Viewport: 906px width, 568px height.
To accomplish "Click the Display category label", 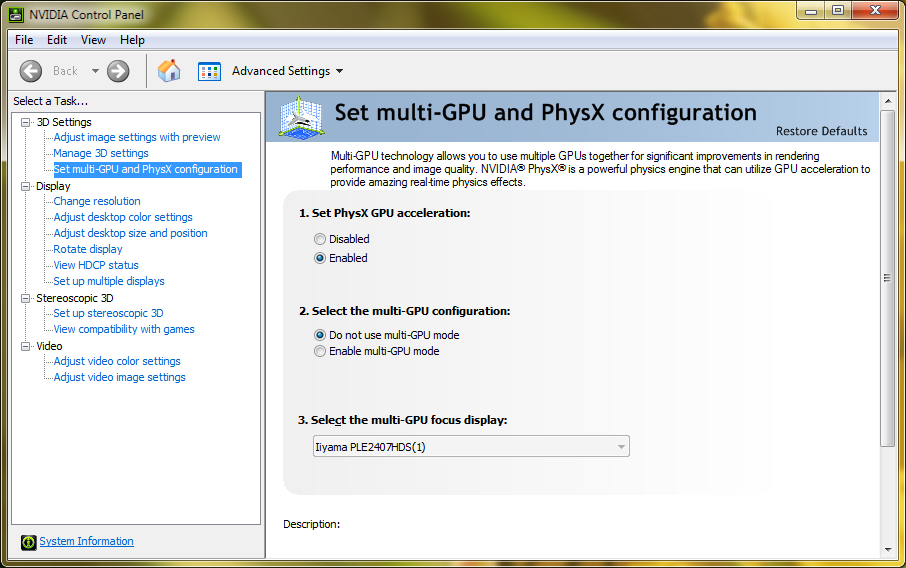I will pos(53,186).
